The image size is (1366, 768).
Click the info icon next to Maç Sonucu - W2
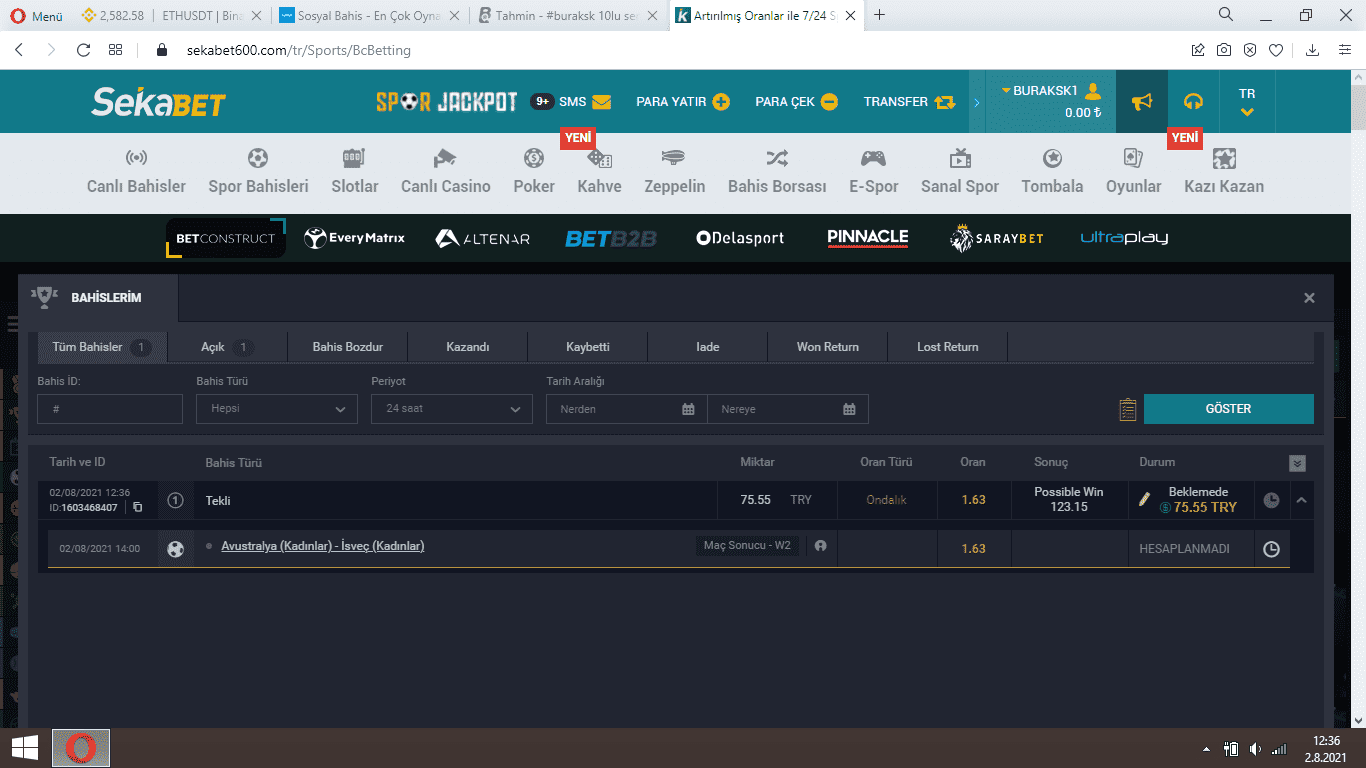pos(821,546)
